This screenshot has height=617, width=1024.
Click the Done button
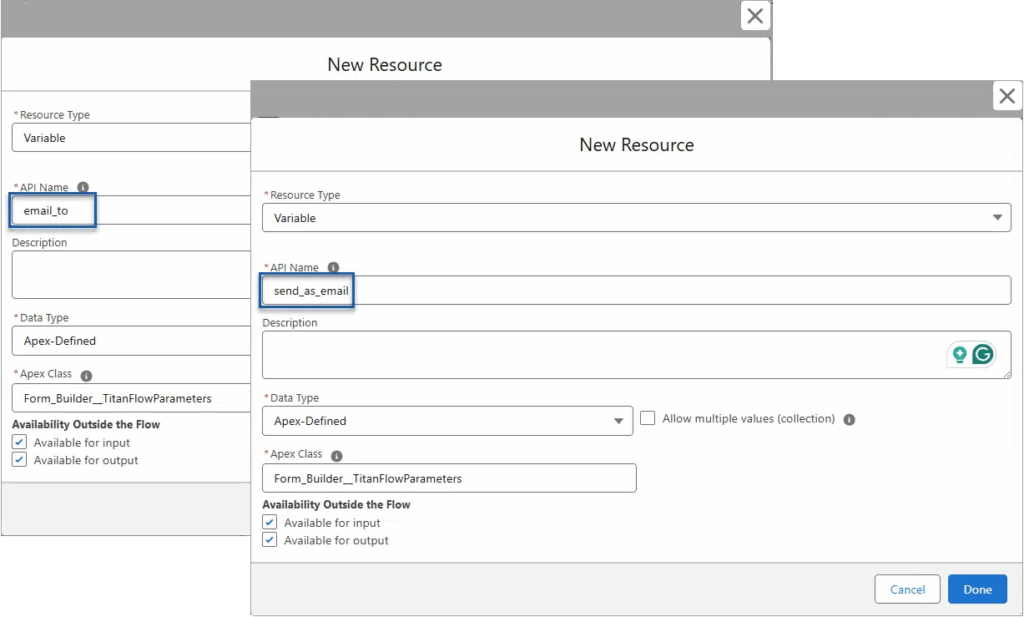point(977,589)
